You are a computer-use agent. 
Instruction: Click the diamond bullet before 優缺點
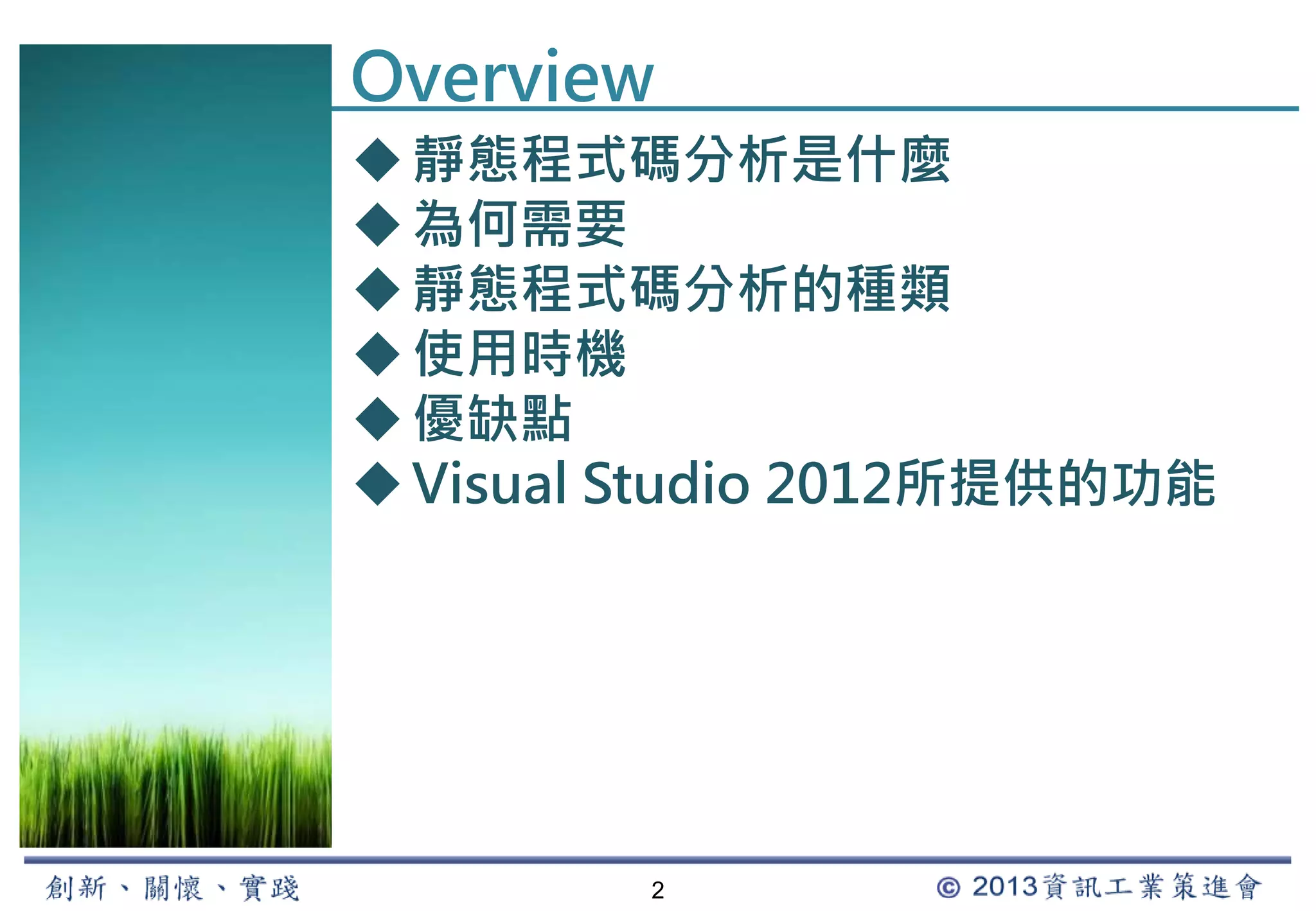click(378, 419)
